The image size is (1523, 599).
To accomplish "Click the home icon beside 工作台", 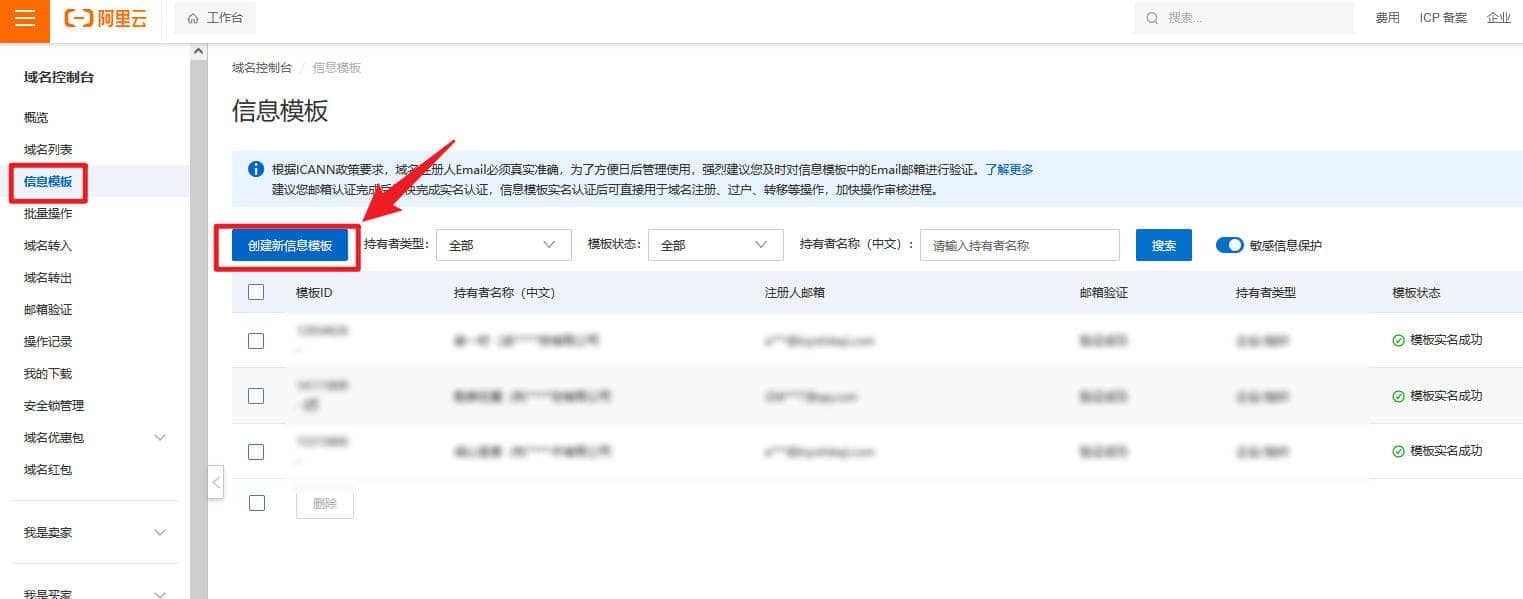I will (193, 18).
